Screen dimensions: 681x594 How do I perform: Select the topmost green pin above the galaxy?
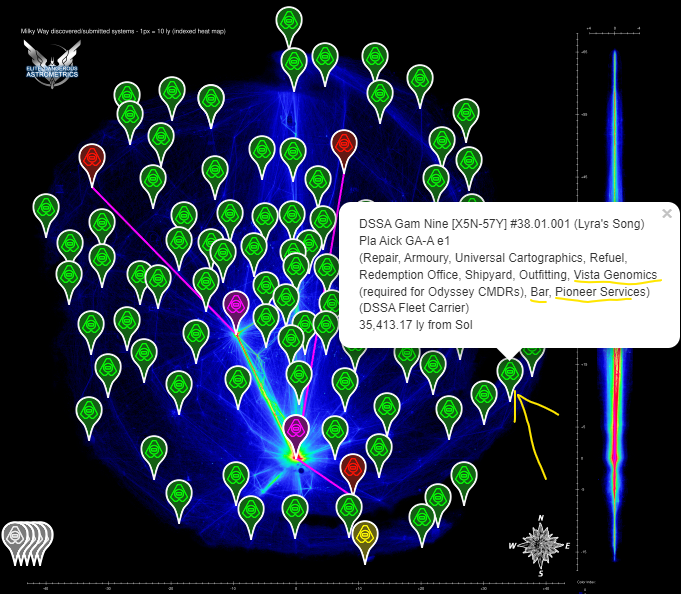(289, 27)
